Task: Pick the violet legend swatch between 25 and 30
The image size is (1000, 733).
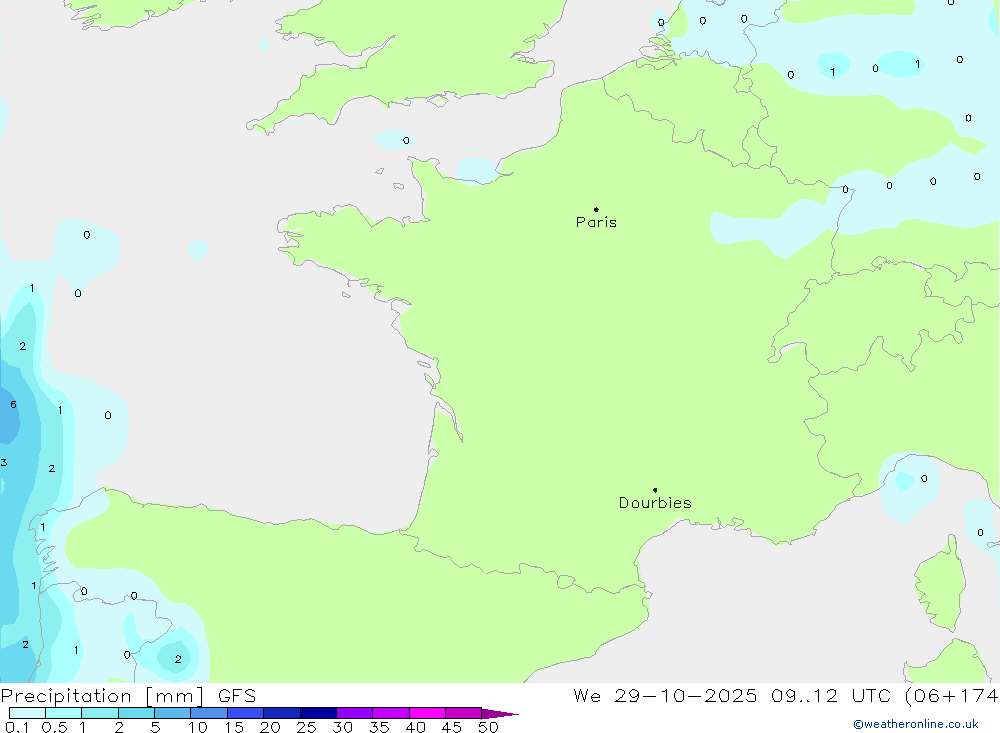Action: coord(318,713)
